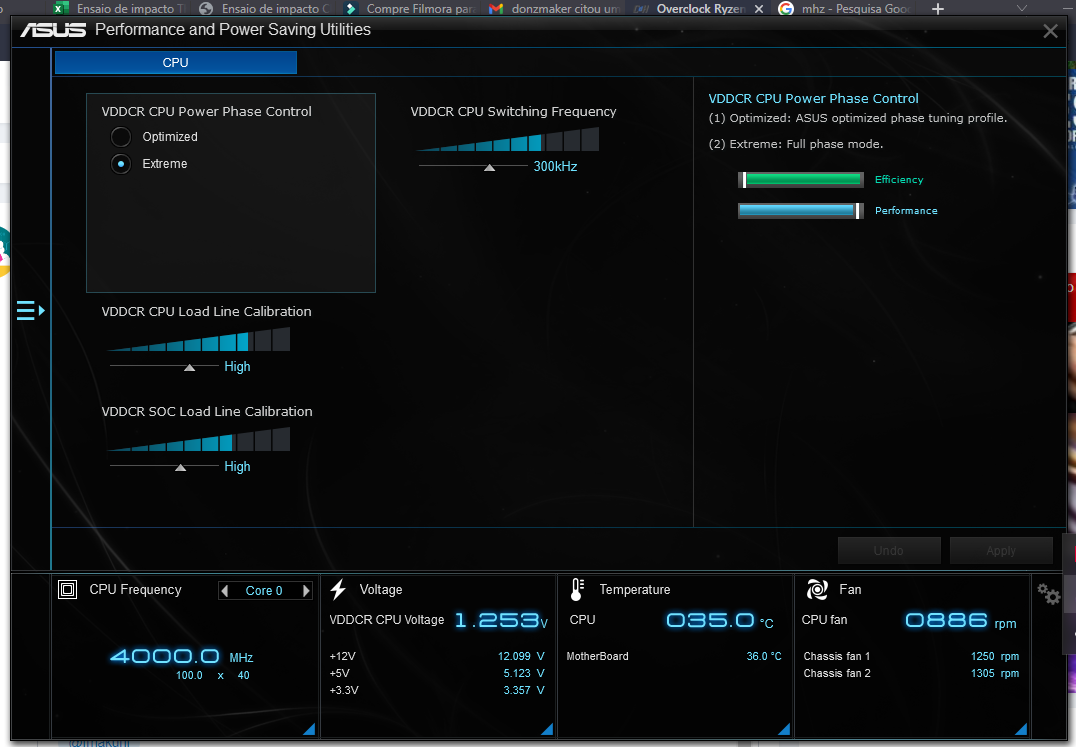Adjust VDDCR CPU Switching Frequency slider handle
Image resolution: width=1076 pixels, height=747 pixels.
tap(489, 167)
